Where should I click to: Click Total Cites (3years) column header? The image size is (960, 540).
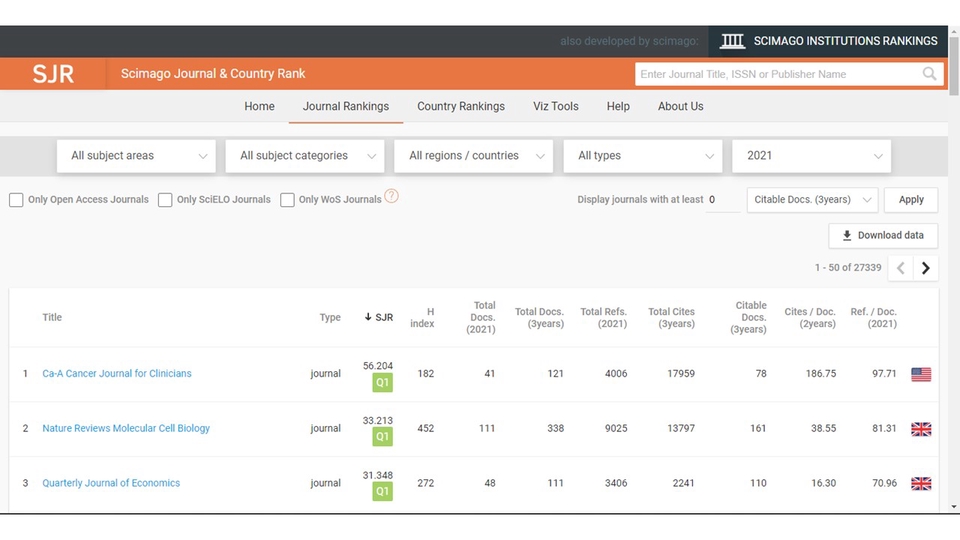[x=672, y=318]
